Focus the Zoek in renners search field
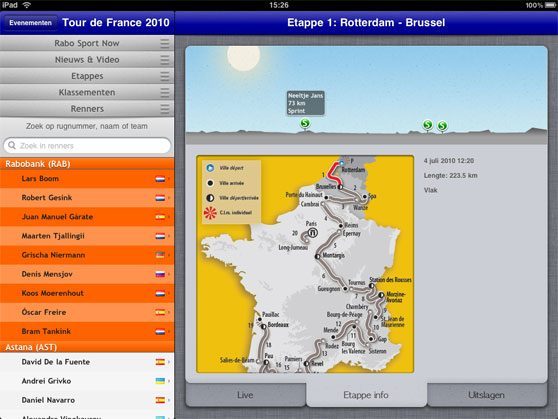Viewport: 558px width, 419px height. (87, 146)
